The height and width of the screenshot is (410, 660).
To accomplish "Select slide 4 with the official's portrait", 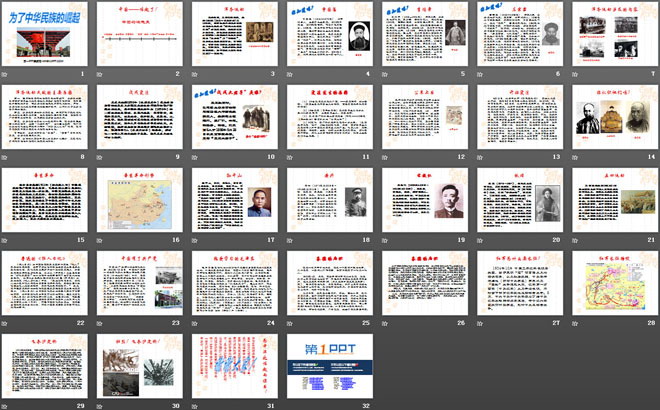I will [330, 34].
